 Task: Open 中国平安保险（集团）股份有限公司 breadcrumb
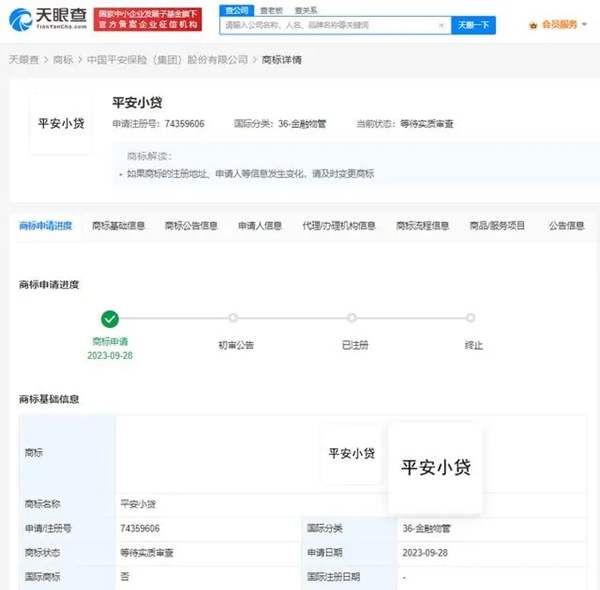click(x=167, y=60)
